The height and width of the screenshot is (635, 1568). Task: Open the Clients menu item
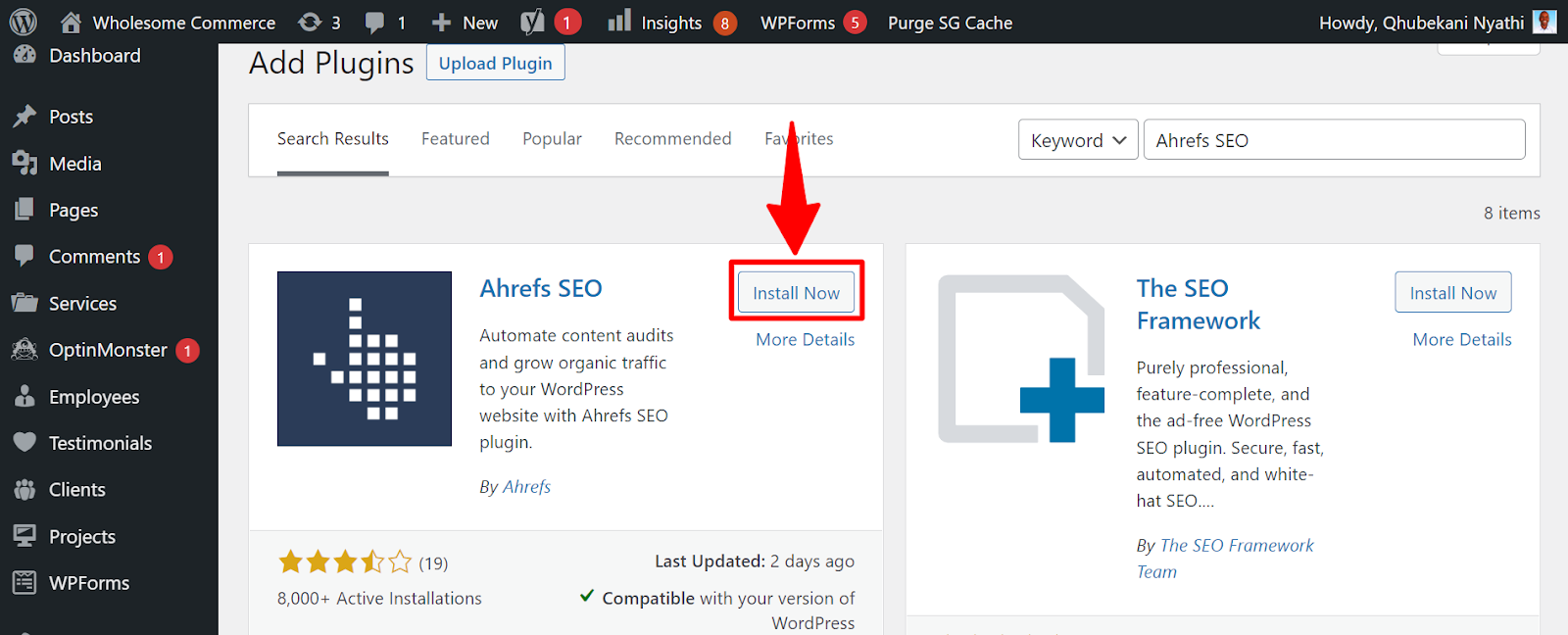tap(77, 490)
